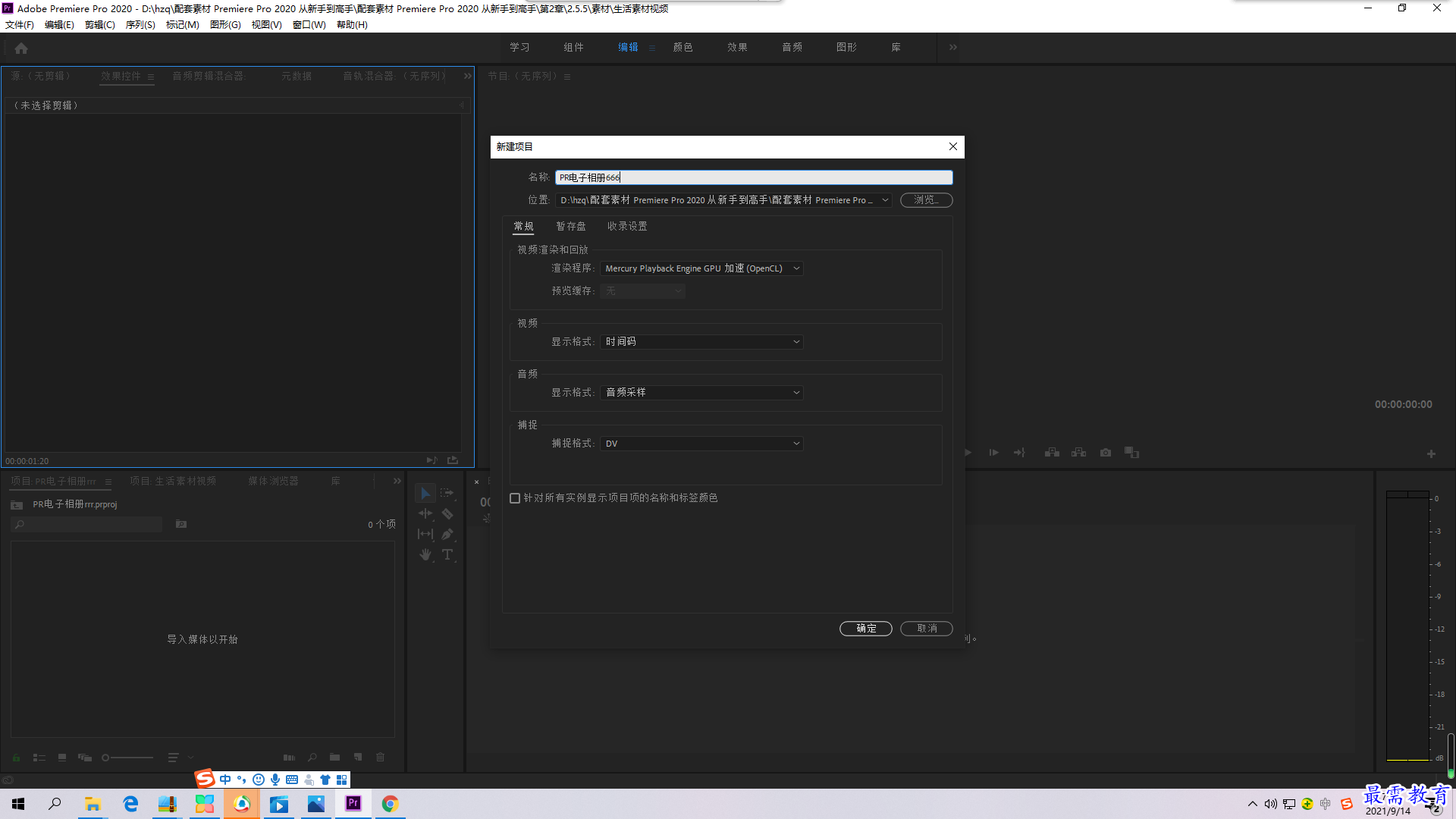
Task: Select the Track Select Forward tool
Action: [447, 493]
